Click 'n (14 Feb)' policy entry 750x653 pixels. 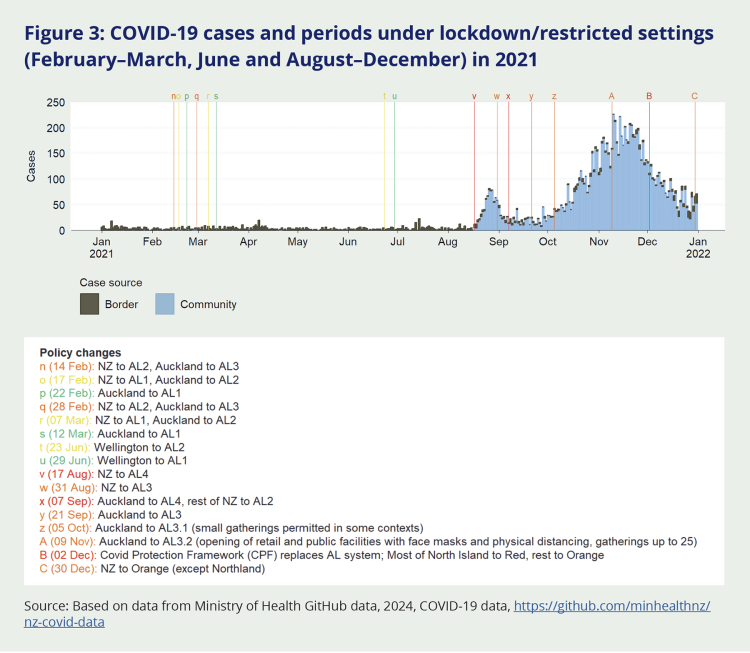139,366
